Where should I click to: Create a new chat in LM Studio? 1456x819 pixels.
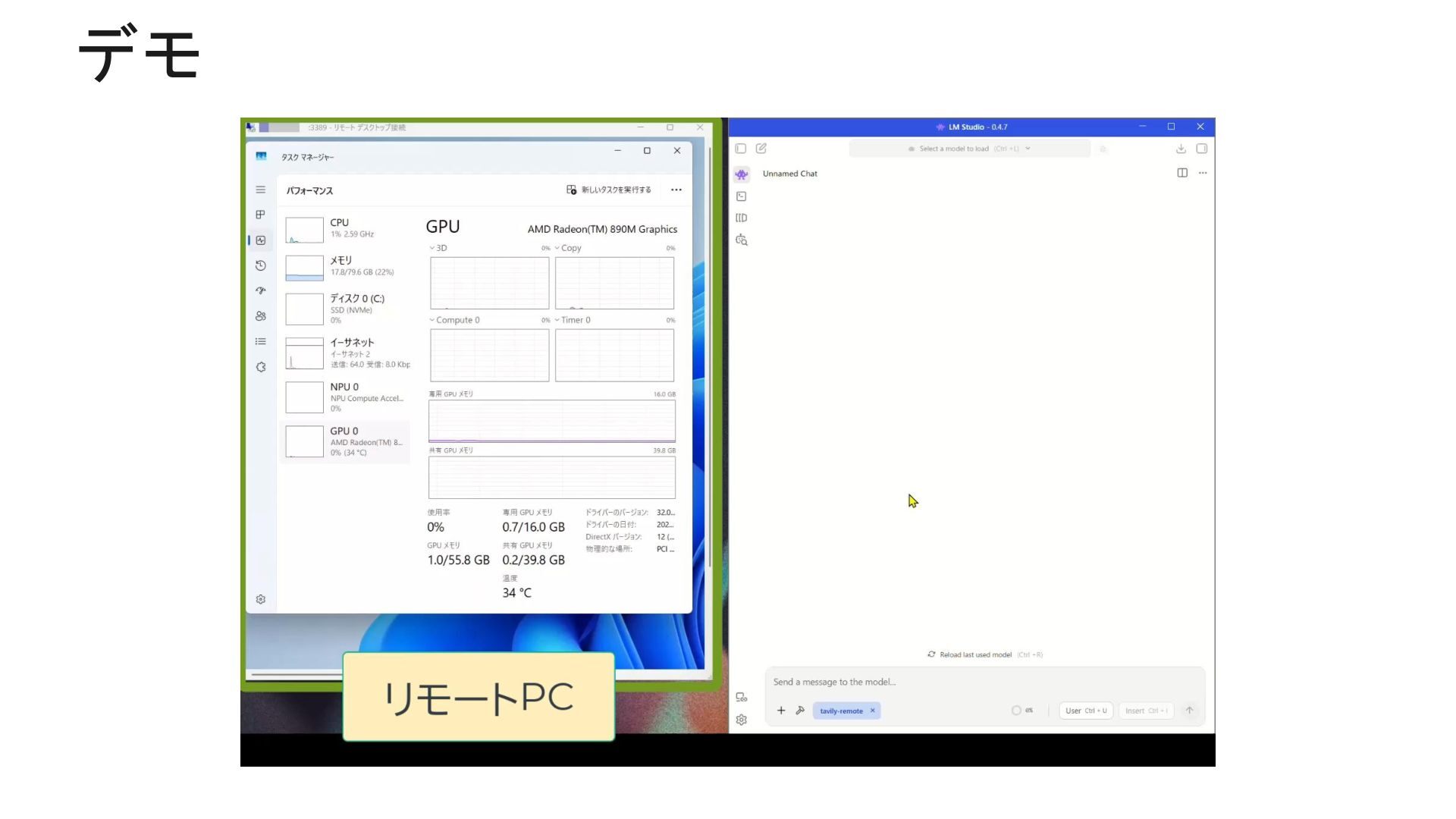(x=761, y=149)
